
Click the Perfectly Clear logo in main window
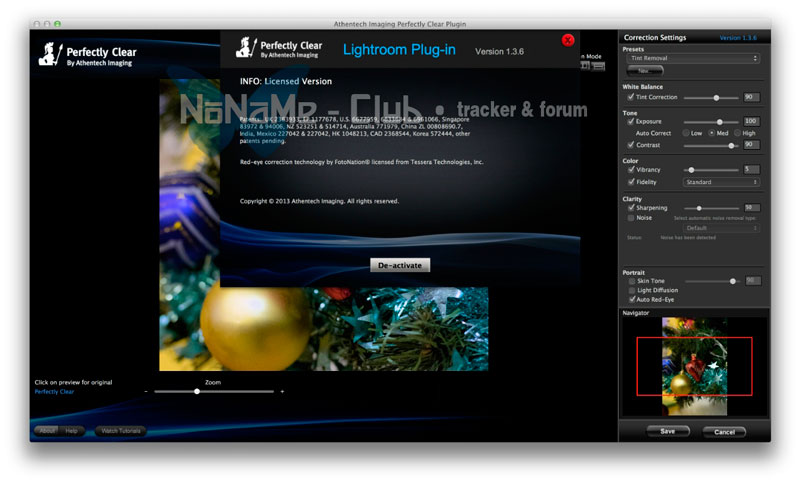pyautogui.click(x=88, y=55)
